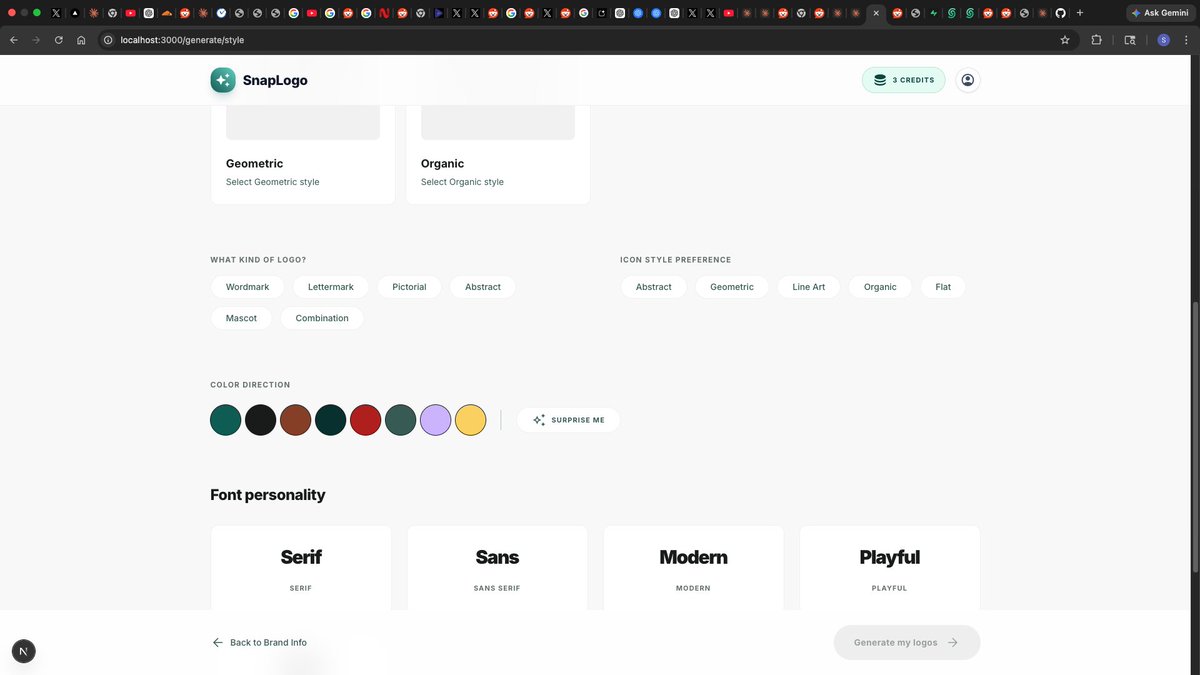Switch to the GitHub browser tab
The height and width of the screenshot is (675, 1200).
1060,13
